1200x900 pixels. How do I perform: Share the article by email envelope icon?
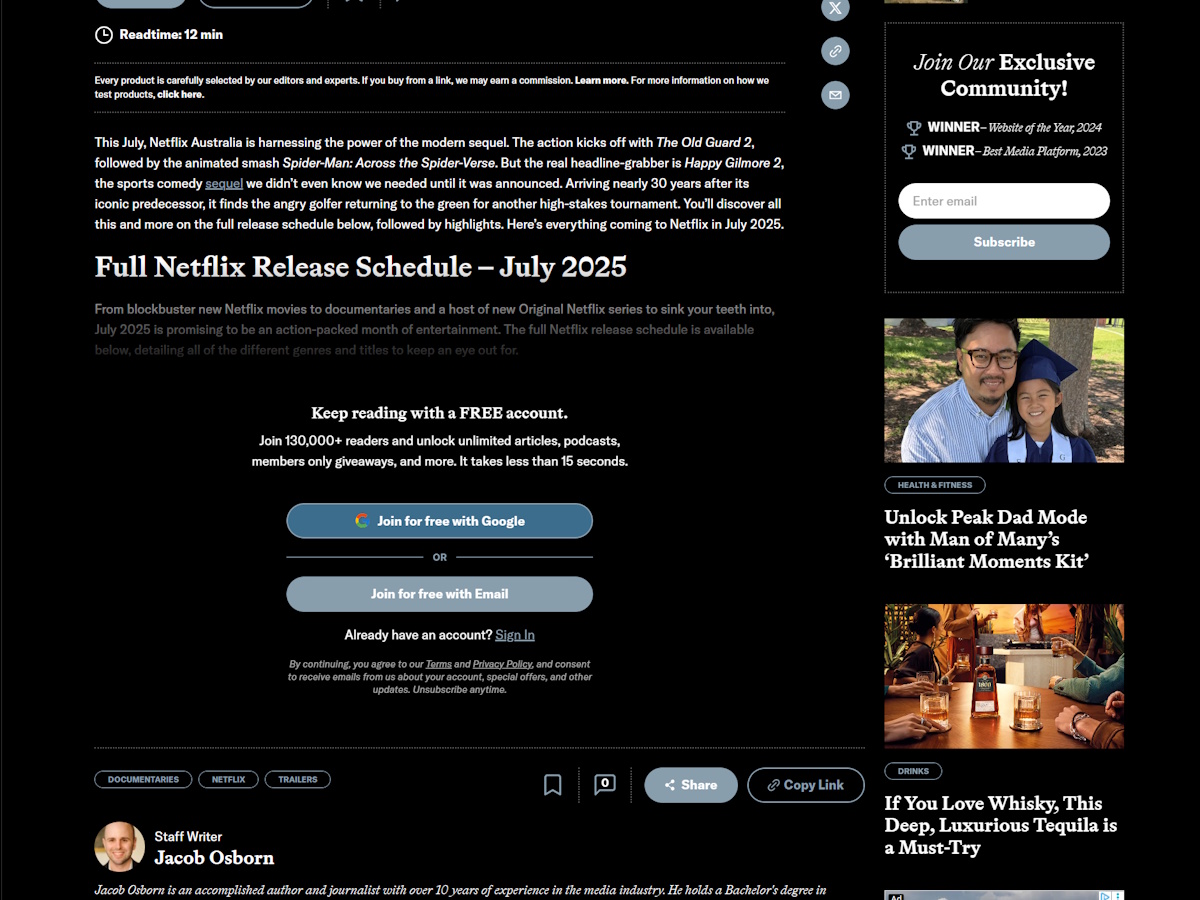click(835, 95)
